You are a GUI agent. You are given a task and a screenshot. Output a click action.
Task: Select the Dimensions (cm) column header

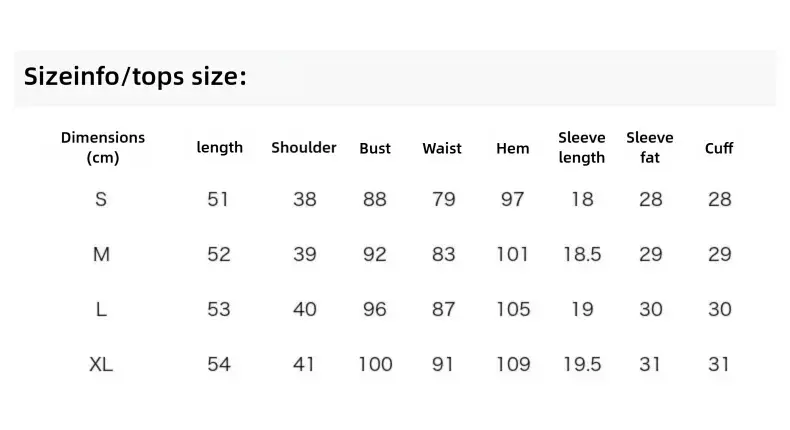coord(103,147)
